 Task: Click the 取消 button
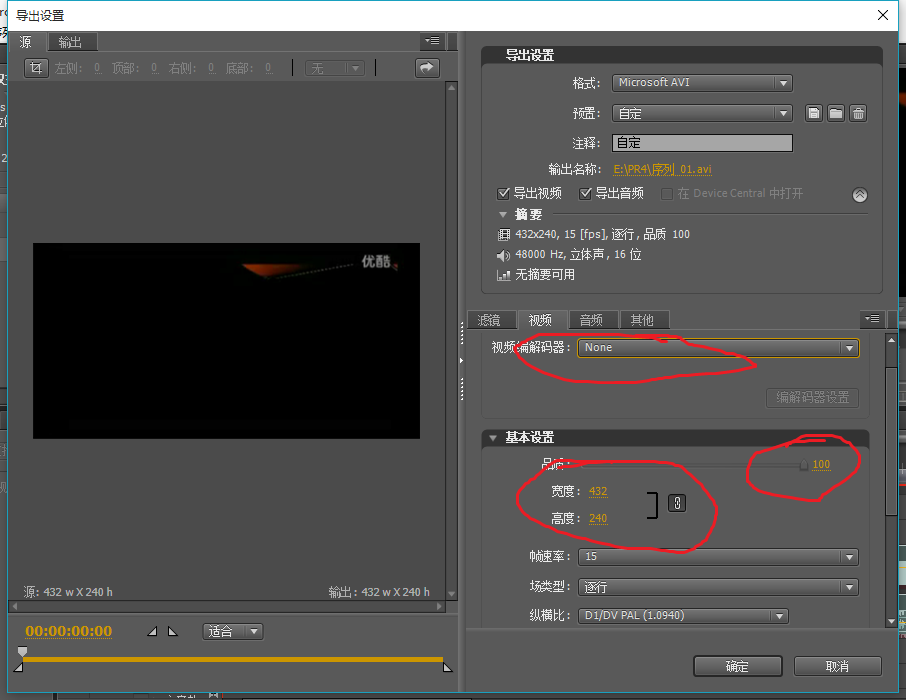pyautogui.click(x=837, y=666)
